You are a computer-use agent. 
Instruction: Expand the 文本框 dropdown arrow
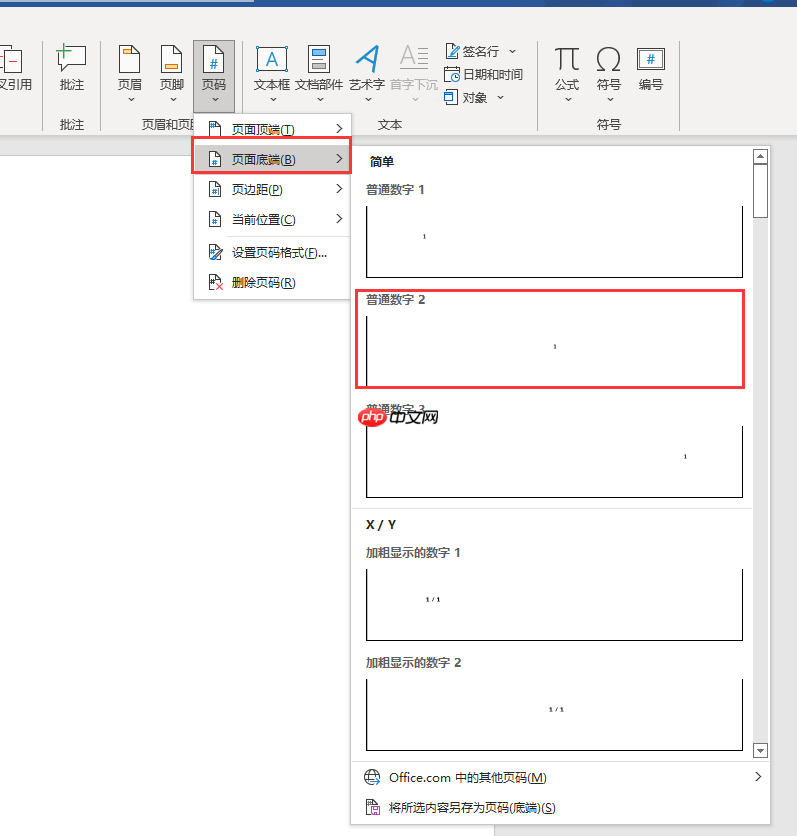[273, 99]
